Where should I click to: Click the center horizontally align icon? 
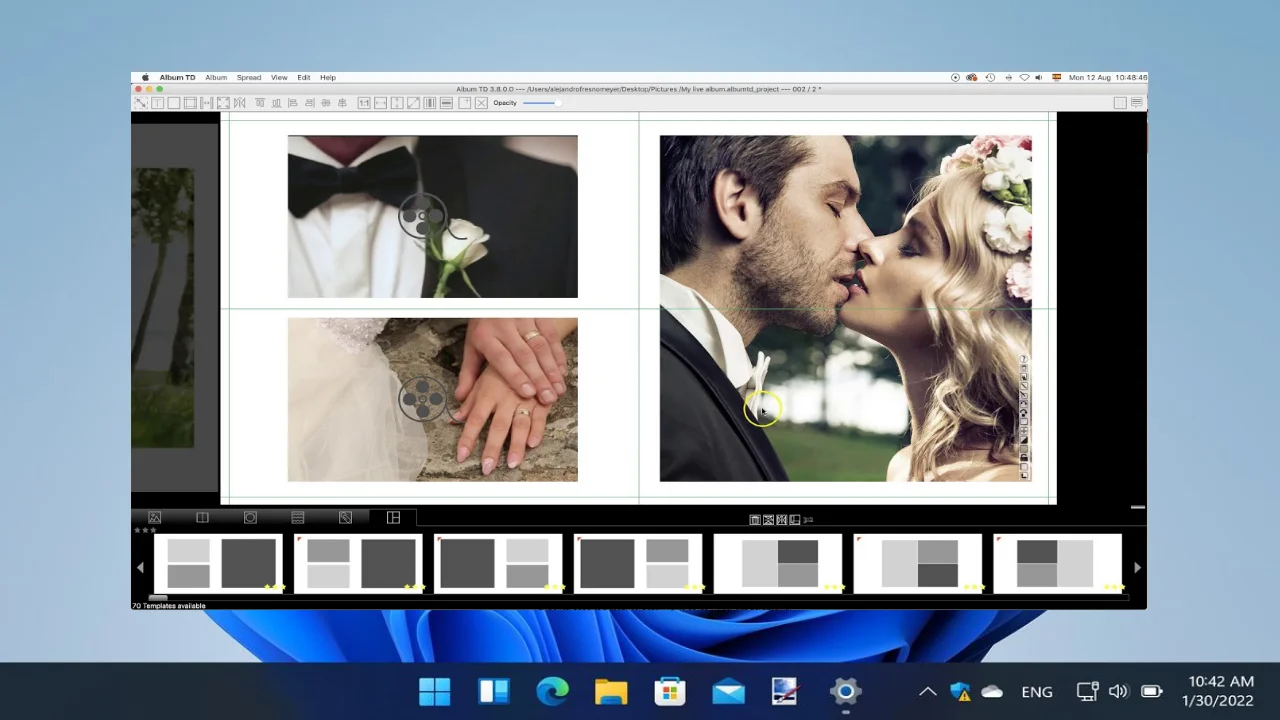(342, 103)
